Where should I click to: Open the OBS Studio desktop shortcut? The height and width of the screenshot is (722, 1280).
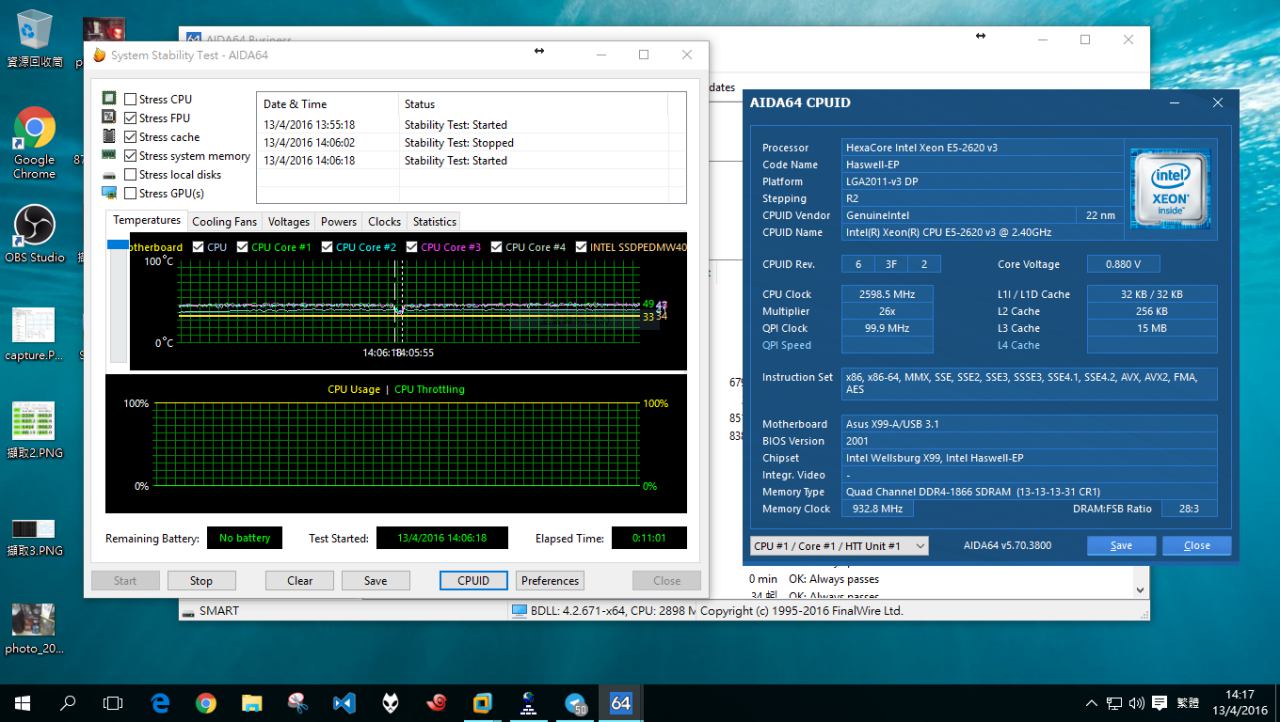pyautogui.click(x=34, y=234)
